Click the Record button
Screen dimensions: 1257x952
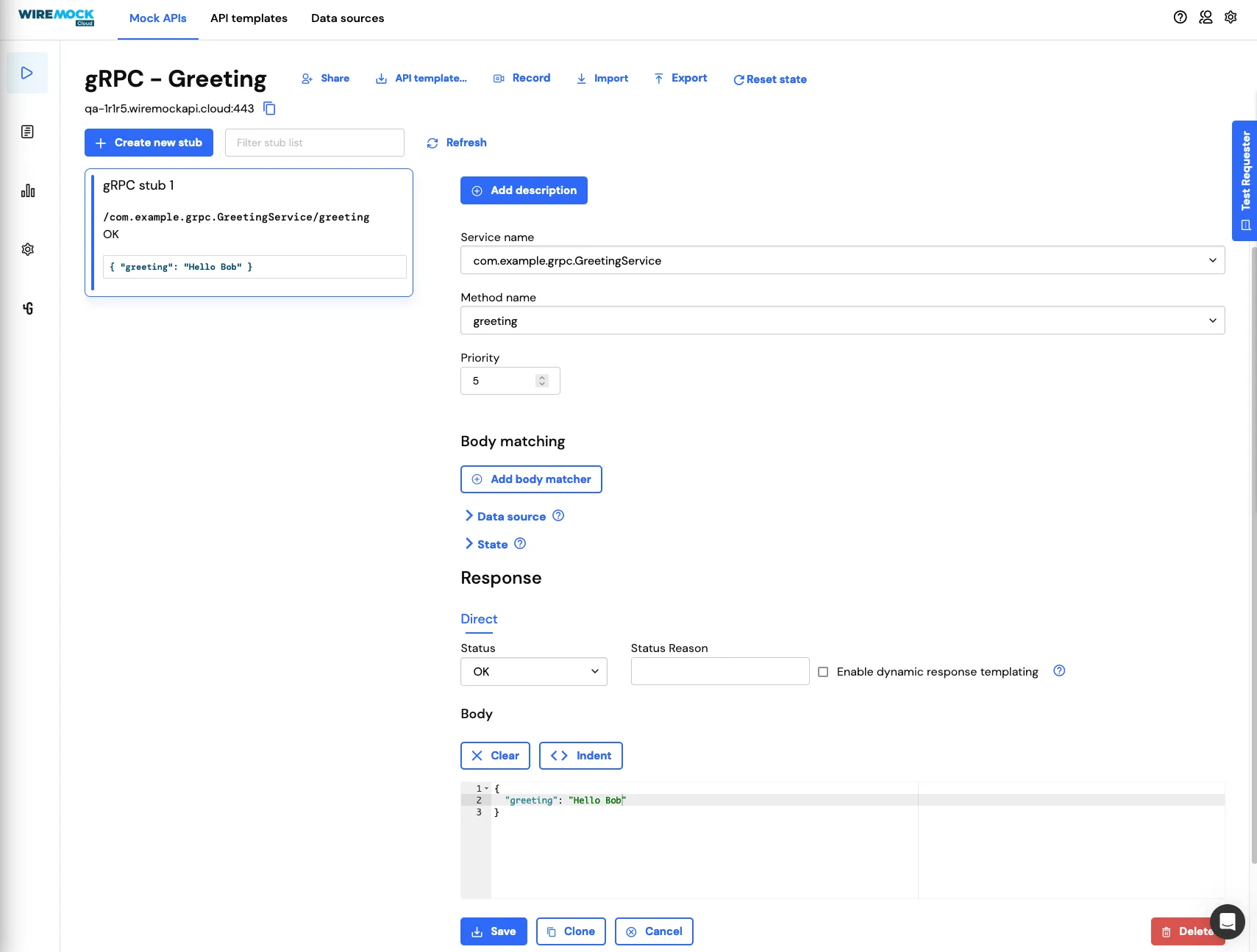tap(521, 78)
